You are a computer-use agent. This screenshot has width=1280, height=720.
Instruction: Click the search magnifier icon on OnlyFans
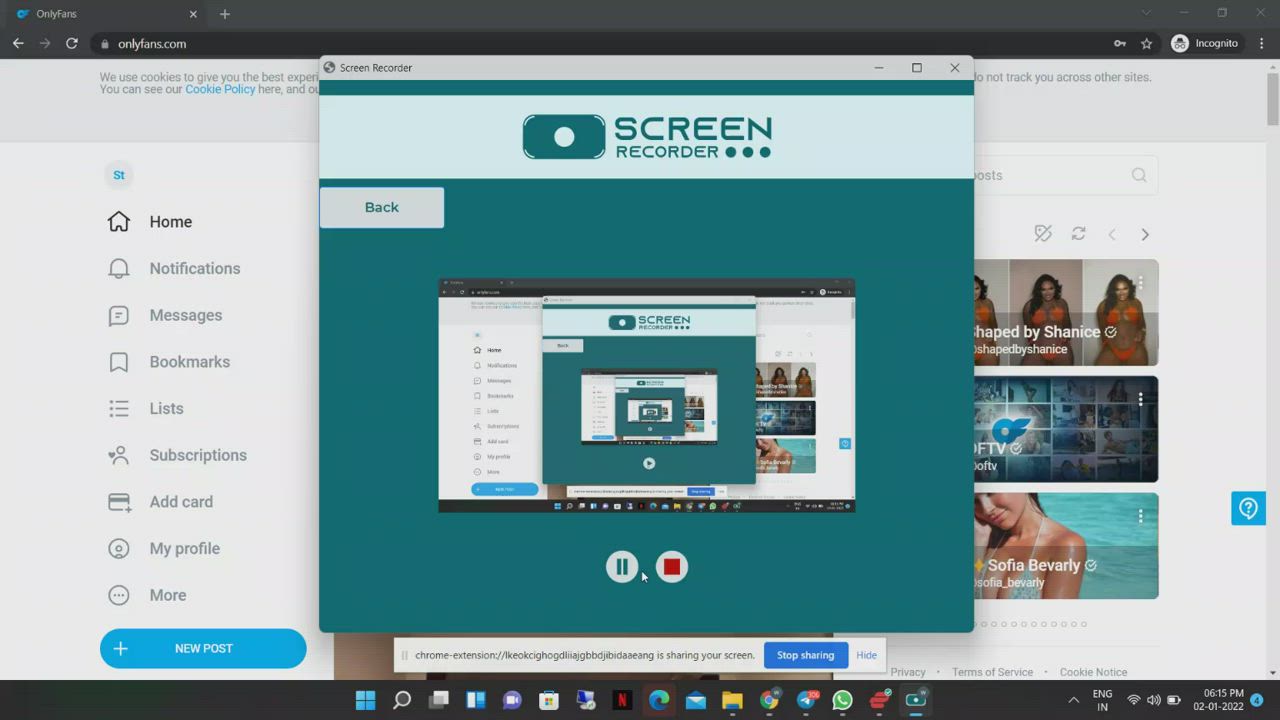1139,175
